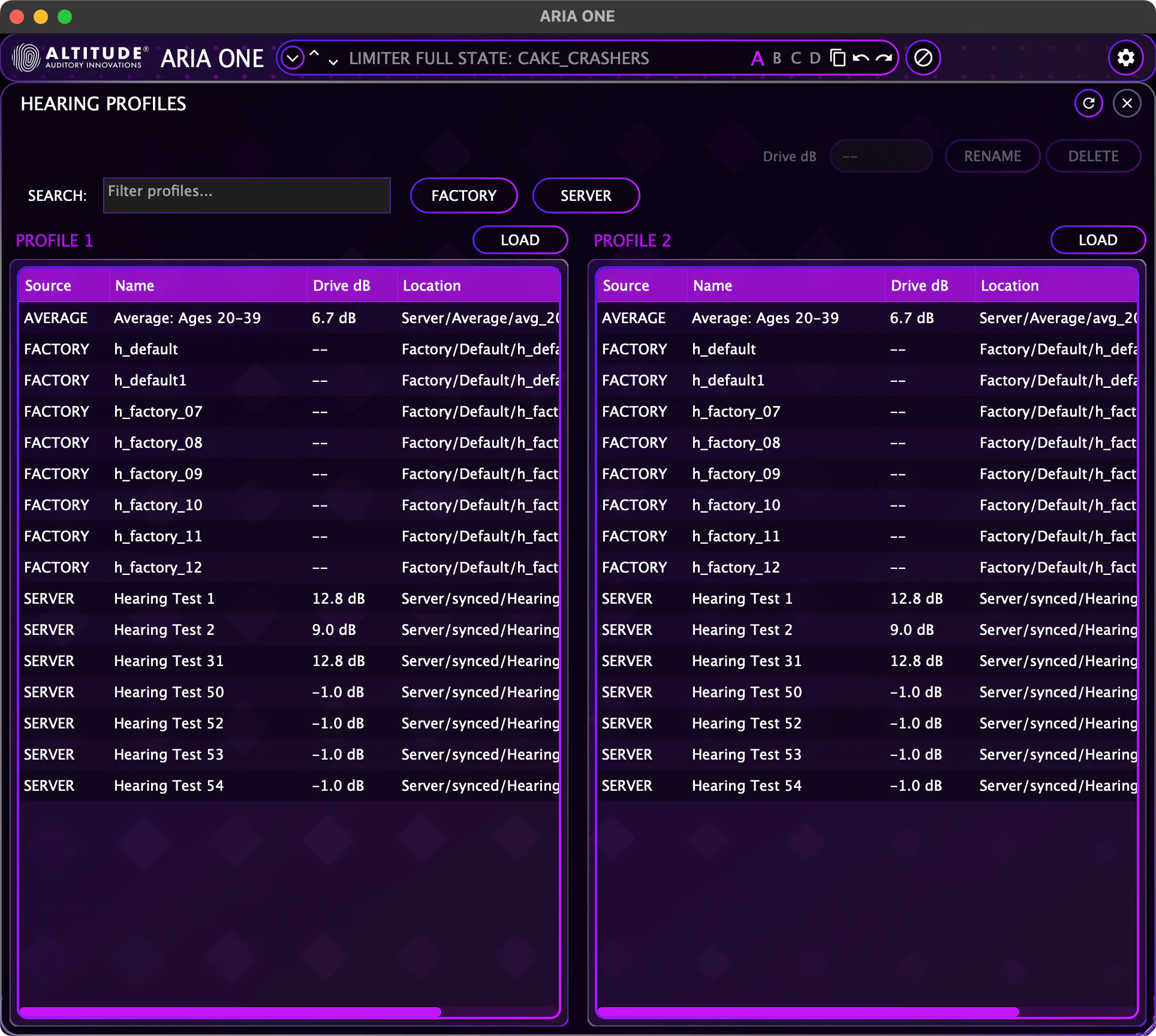Select state slot D
Screen dimensions: 1156x1036
[815, 58]
